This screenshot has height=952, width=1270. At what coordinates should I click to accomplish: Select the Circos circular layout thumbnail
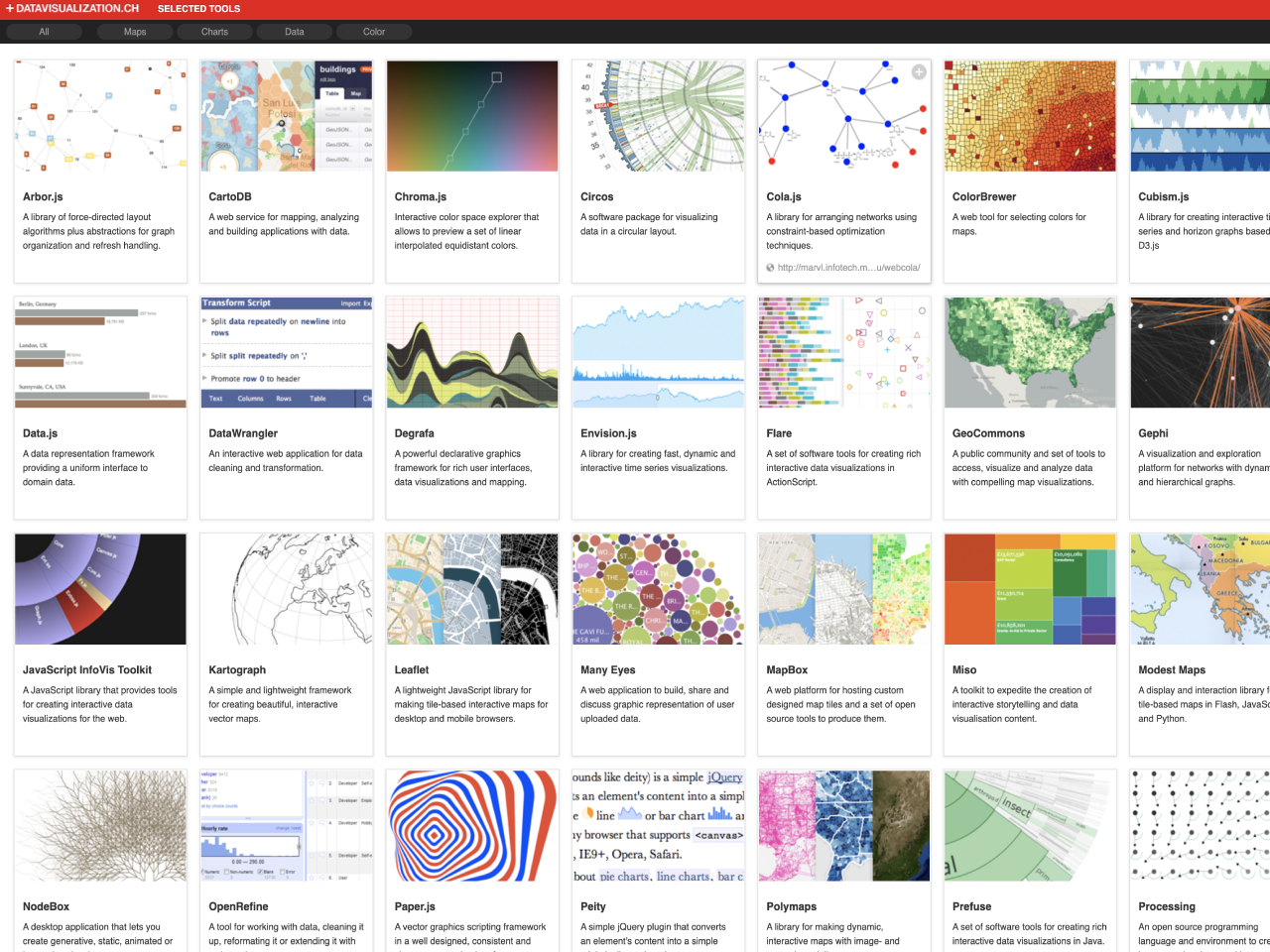point(658,116)
